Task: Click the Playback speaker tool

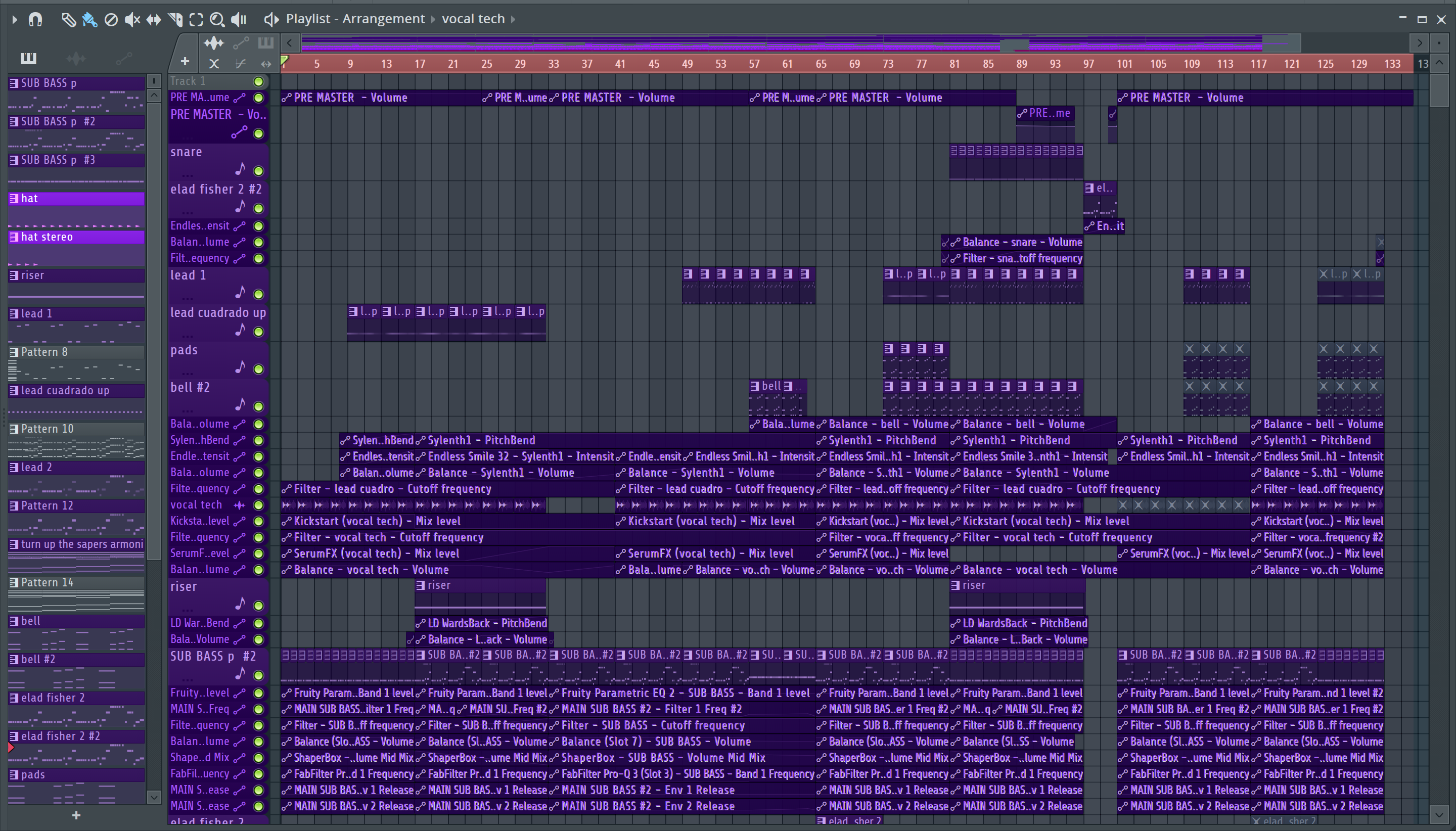Action: tap(239, 19)
